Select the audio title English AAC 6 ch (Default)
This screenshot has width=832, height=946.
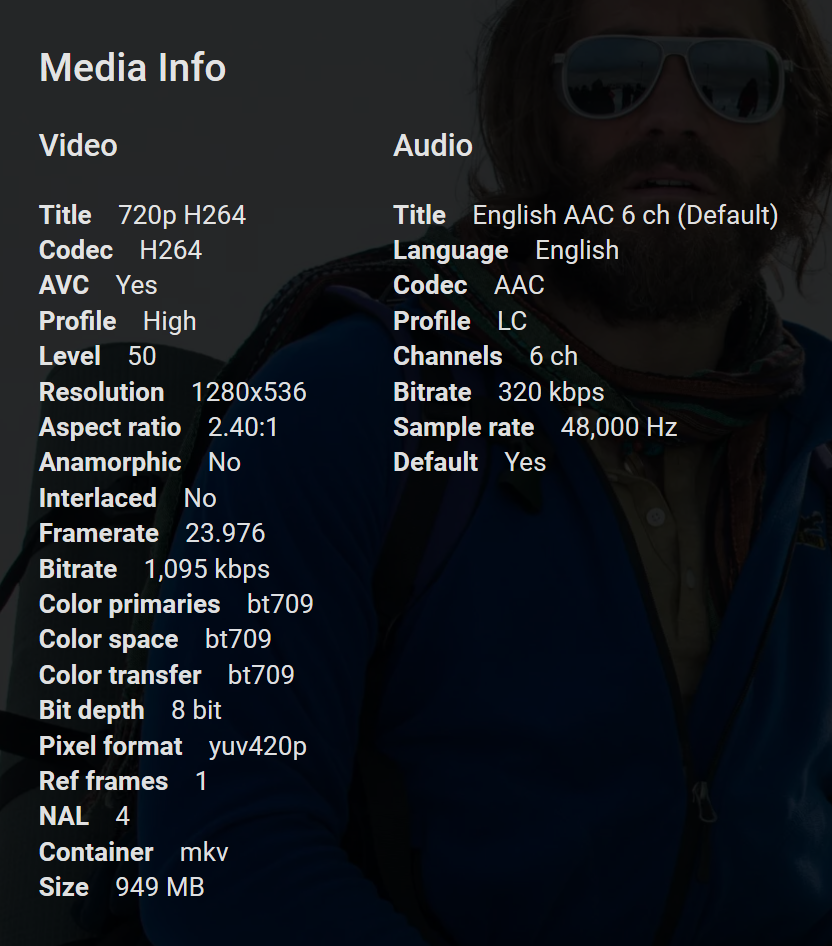[625, 215]
